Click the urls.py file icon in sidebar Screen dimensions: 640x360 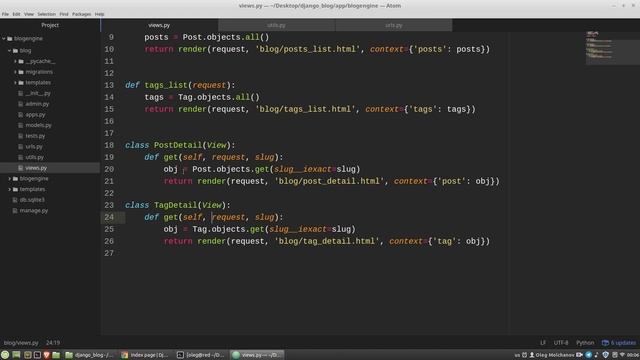20,147
